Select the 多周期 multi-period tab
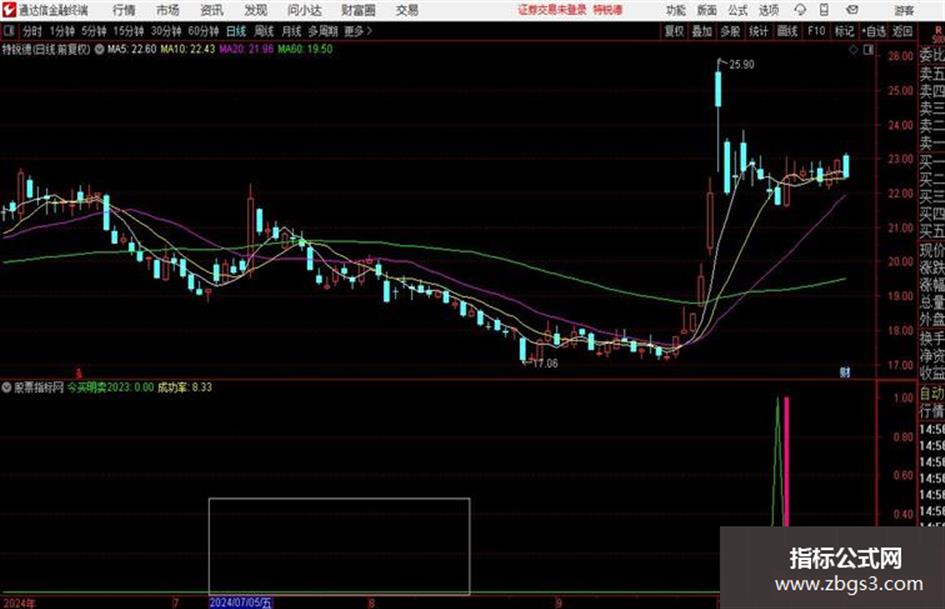The height and width of the screenshot is (609, 945). click(x=324, y=31)
